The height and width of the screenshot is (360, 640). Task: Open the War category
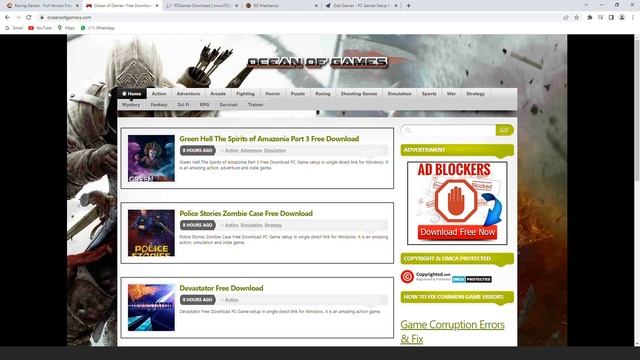tap(451, 93)
